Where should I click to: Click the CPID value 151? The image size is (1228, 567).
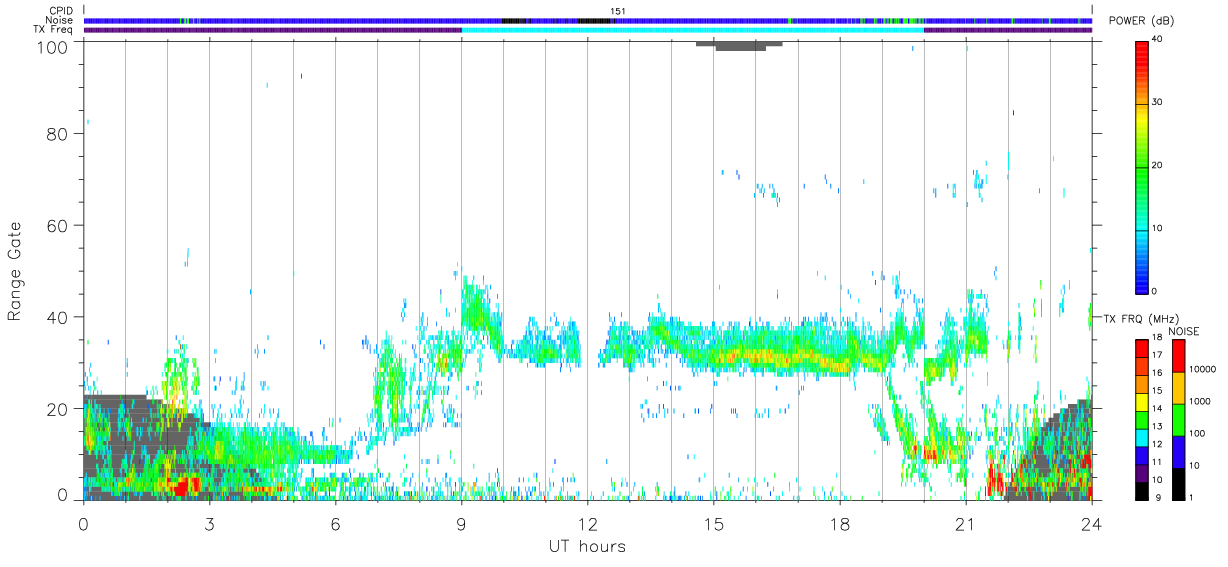click(x=618, y=11)
